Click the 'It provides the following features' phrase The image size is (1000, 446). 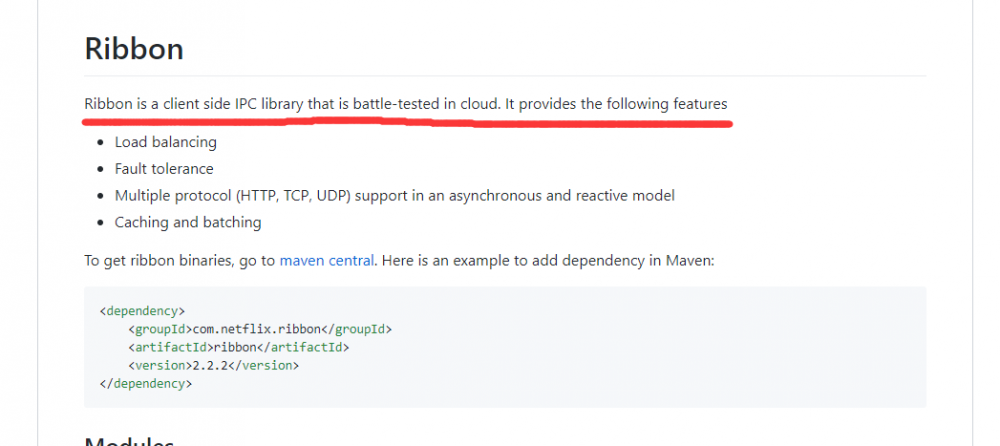click(x=615, y=104)
